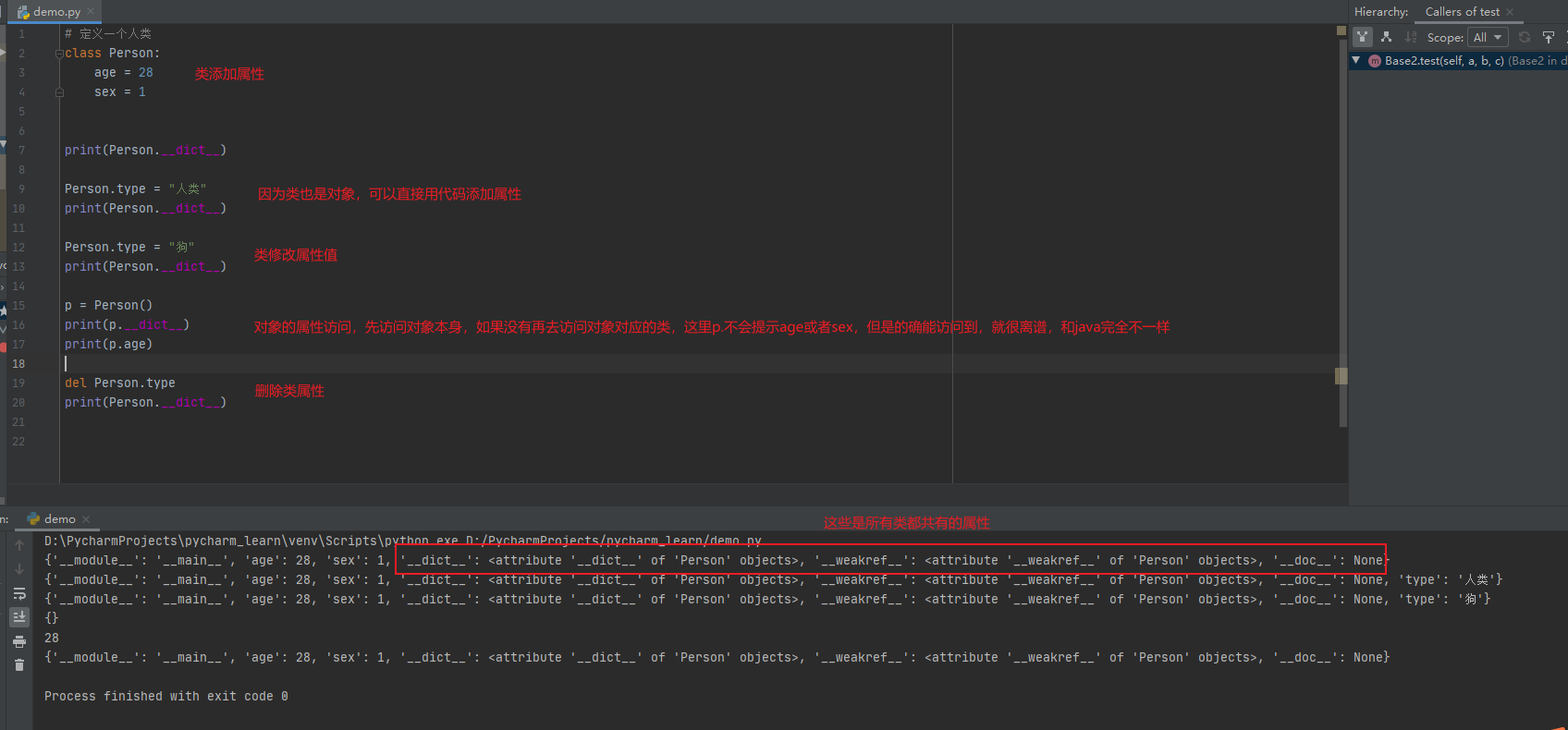Click 'print(p.__dict__)' on line 16
Screen dimensions: 1568x730
coord(127,325)
